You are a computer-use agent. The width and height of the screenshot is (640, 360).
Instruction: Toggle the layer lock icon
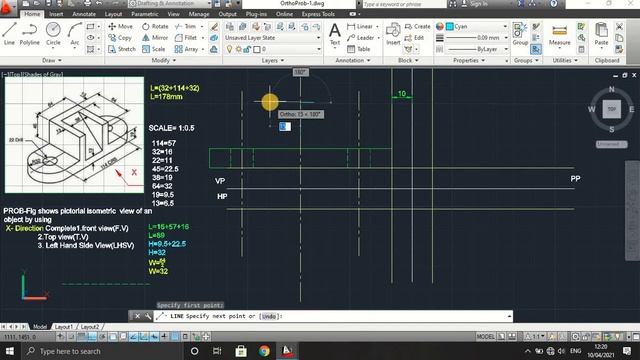pyautogui.click(x=247, y=49)
